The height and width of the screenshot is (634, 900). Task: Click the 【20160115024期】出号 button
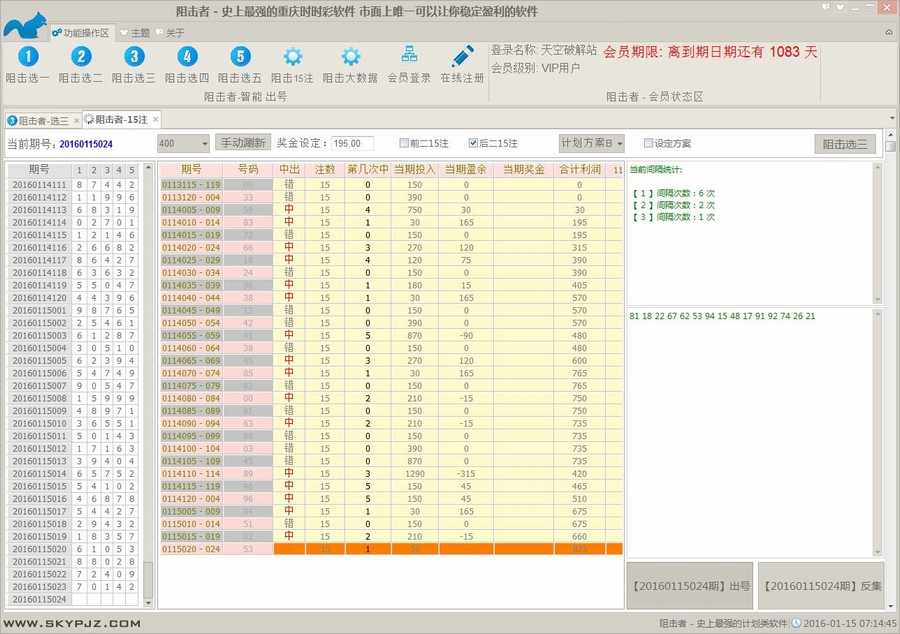[x=689, y=586]
